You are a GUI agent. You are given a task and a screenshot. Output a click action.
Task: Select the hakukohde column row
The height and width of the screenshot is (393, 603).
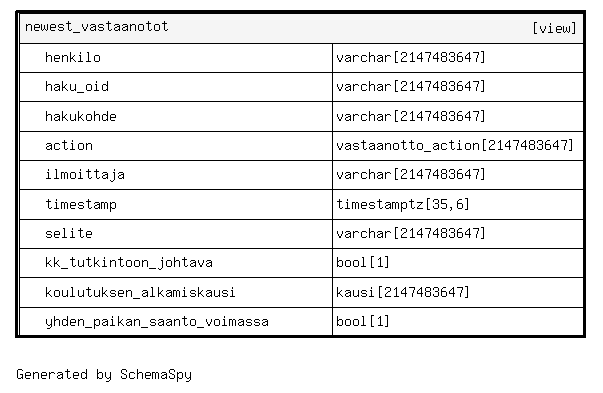coord(302,117)
